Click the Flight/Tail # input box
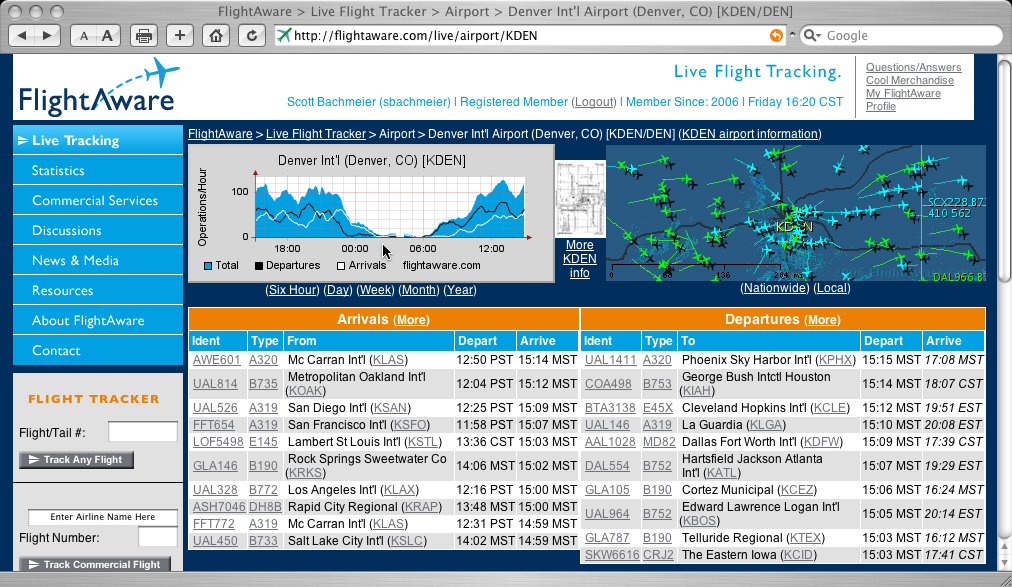Viewport: 1012px width, 587px height. pyautogui.click(x=143, y=432)
